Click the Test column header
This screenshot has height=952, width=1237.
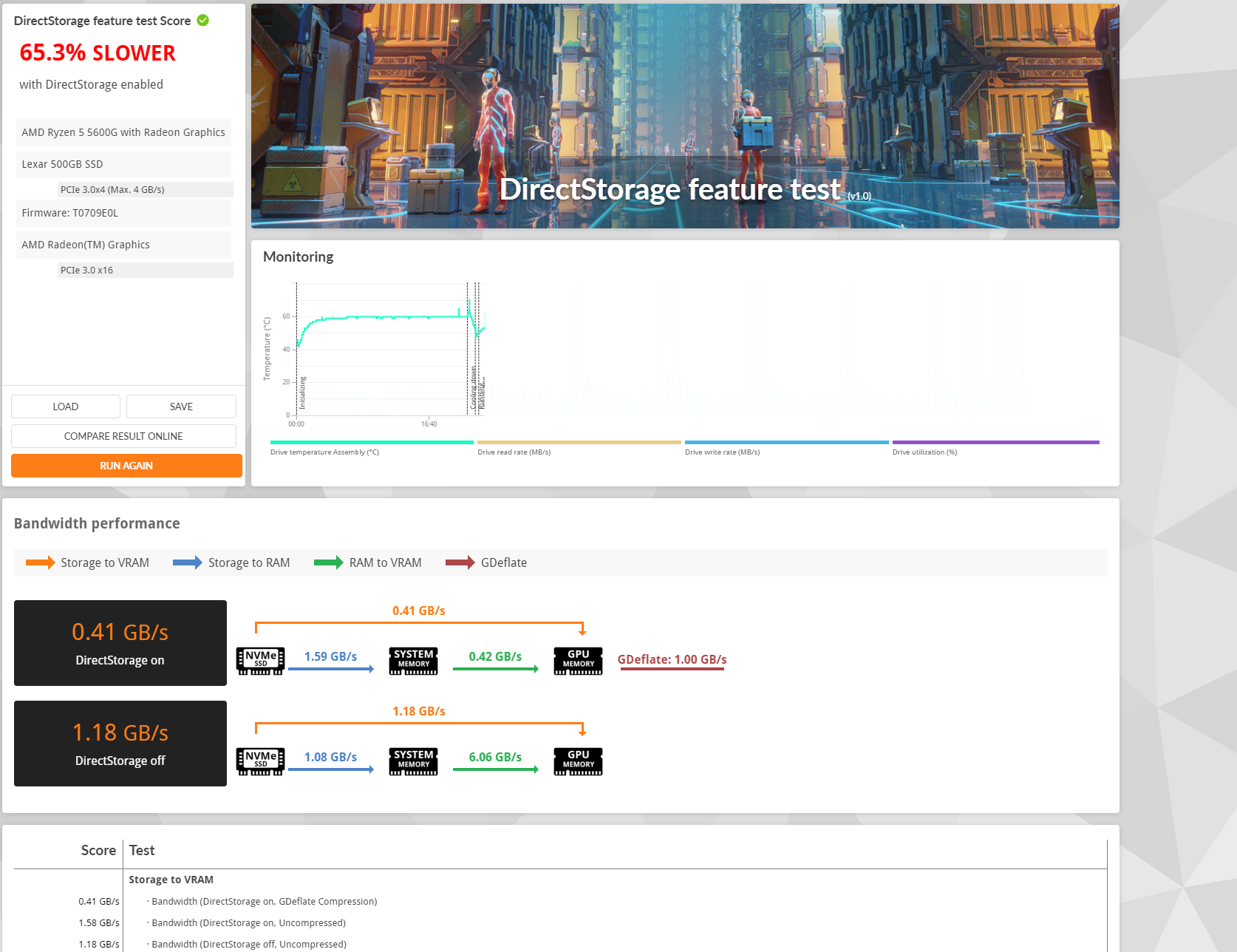pos(142,850)
